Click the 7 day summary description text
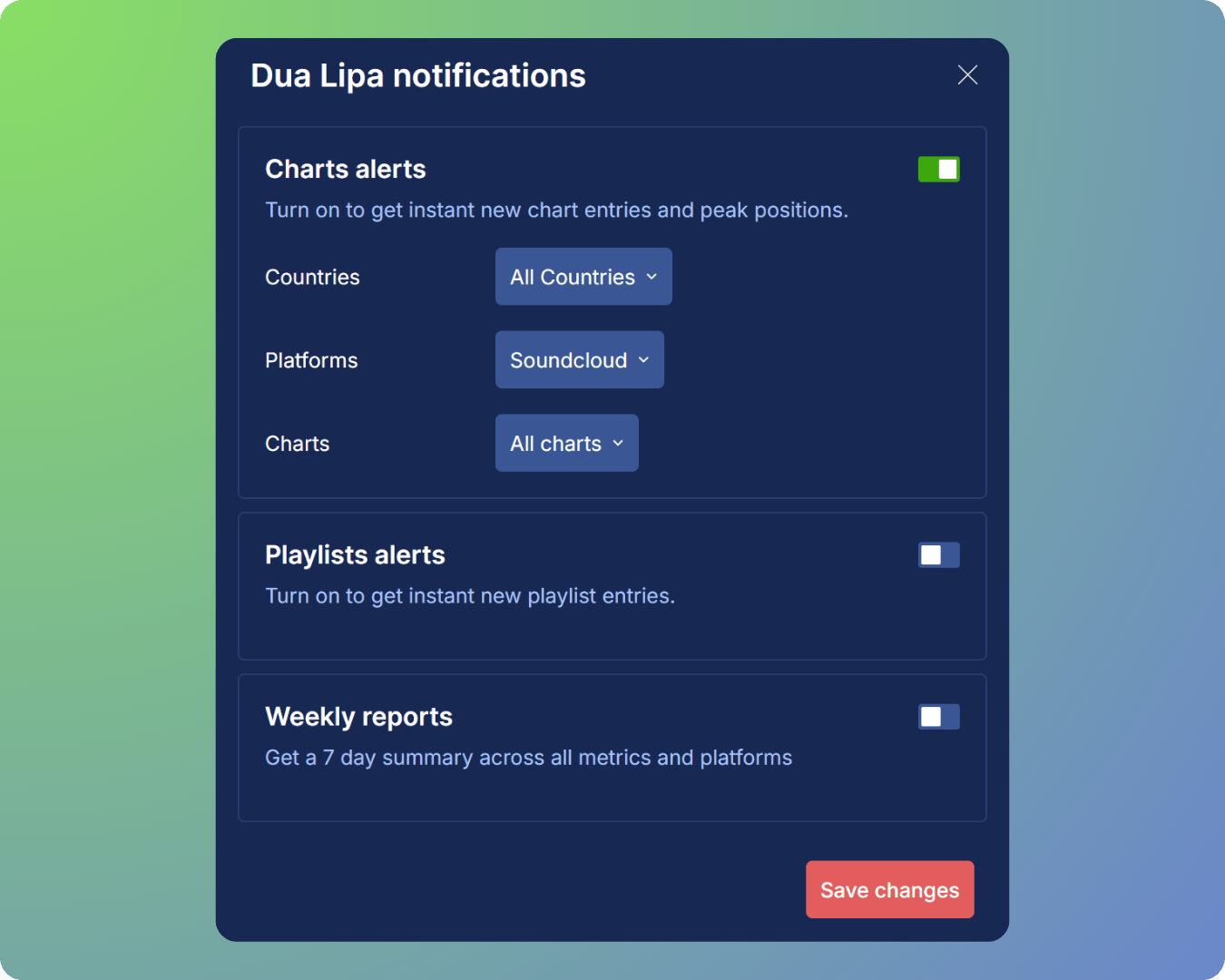The image size is (1225, 980). [x=528, y=758]
